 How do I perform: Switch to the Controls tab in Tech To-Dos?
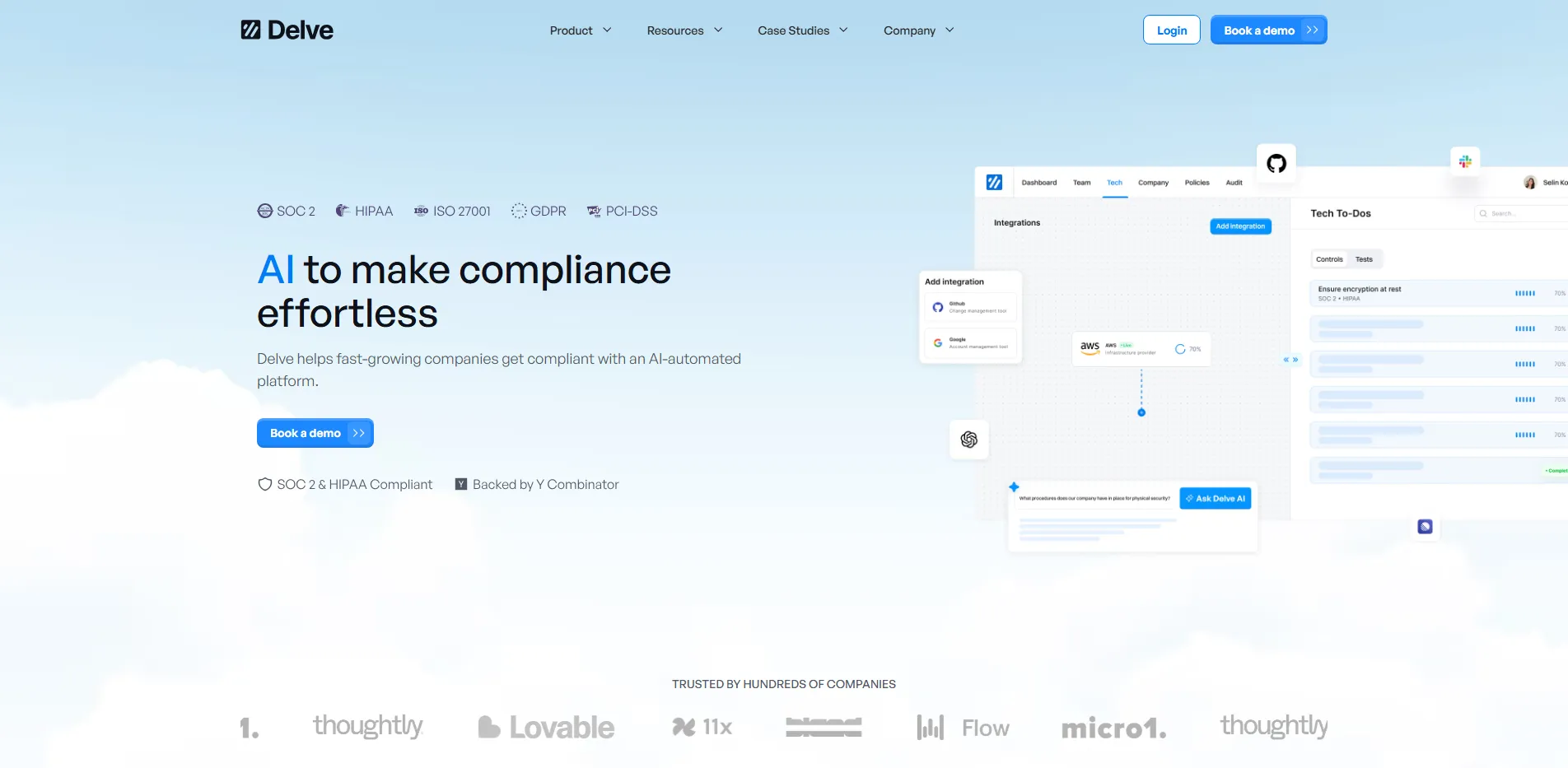point(1328,258)
